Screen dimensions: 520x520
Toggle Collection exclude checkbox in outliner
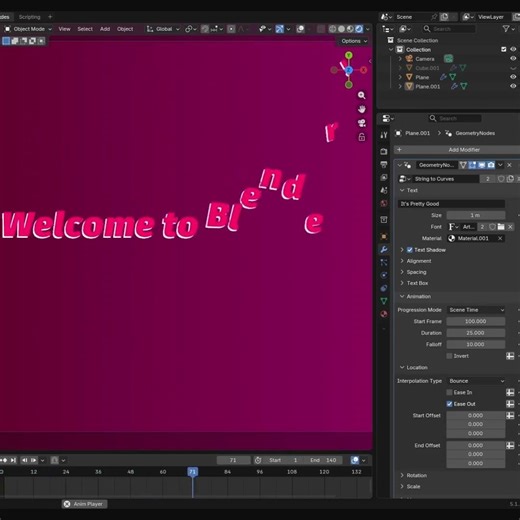tap(504, 49)
